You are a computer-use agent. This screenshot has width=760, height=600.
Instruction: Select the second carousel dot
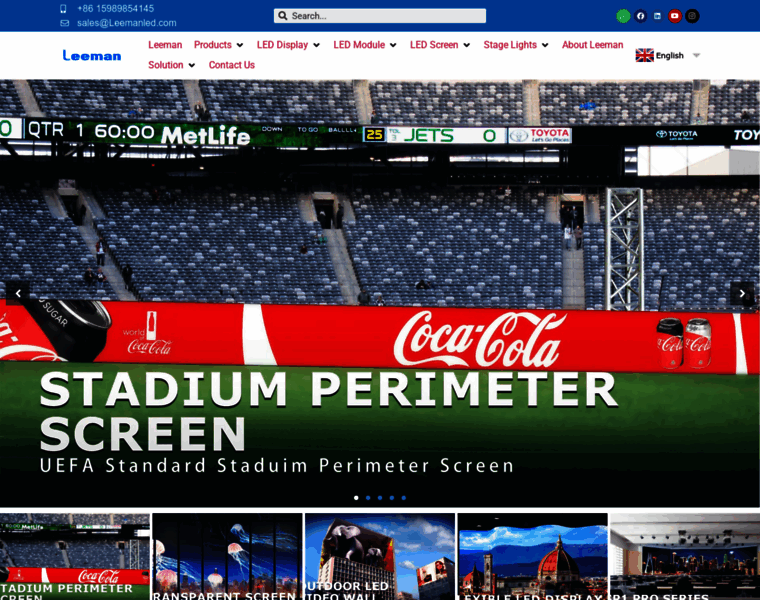(x=368, y=498)
